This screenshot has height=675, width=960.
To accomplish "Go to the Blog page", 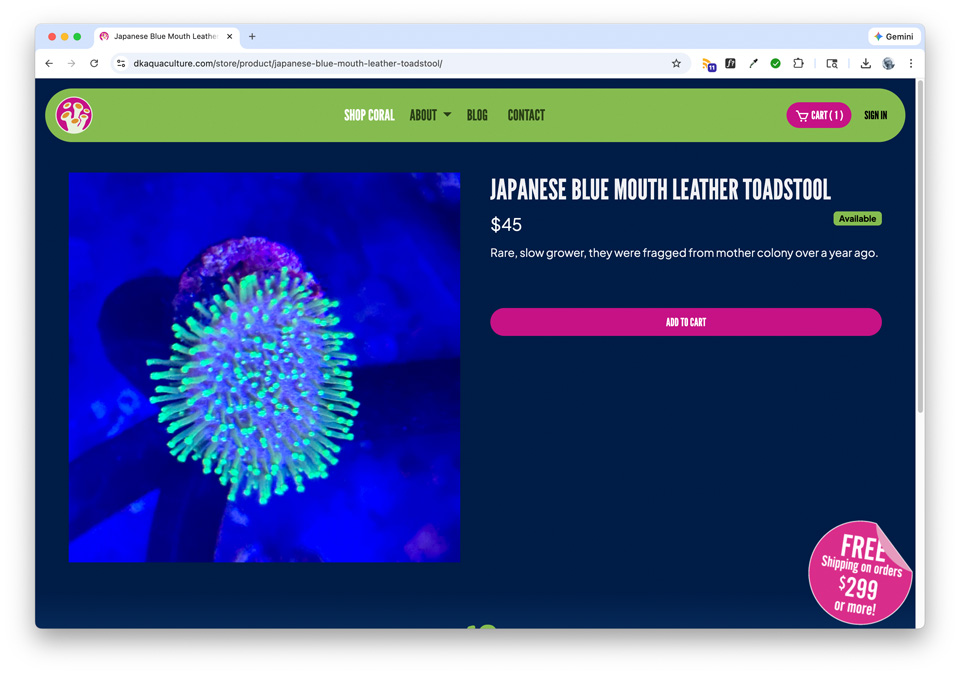I will pyautogui.click(x=477, y=115).
